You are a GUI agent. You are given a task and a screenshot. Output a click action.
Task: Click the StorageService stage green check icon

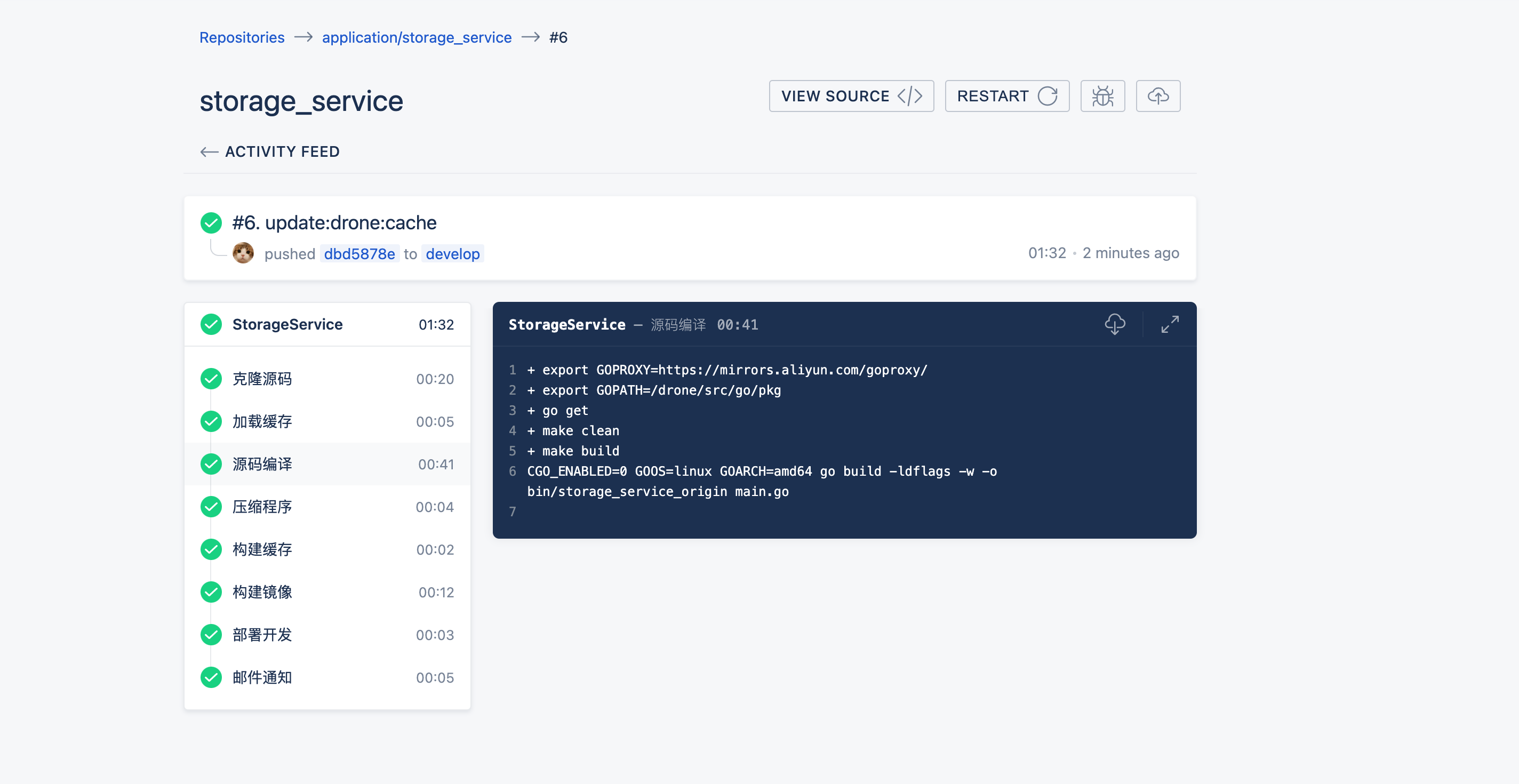[x=211, y=324]
